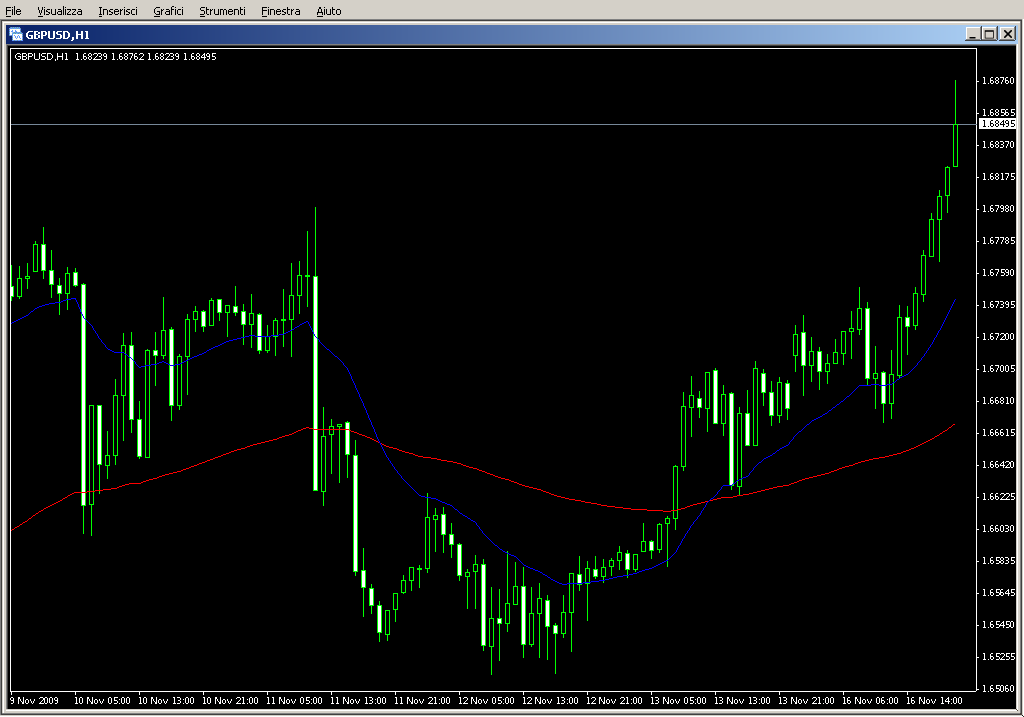This screenshot has height=717, width=1024.
Task: Click the 1.68370 price scale label
Action: coord(999,145)
